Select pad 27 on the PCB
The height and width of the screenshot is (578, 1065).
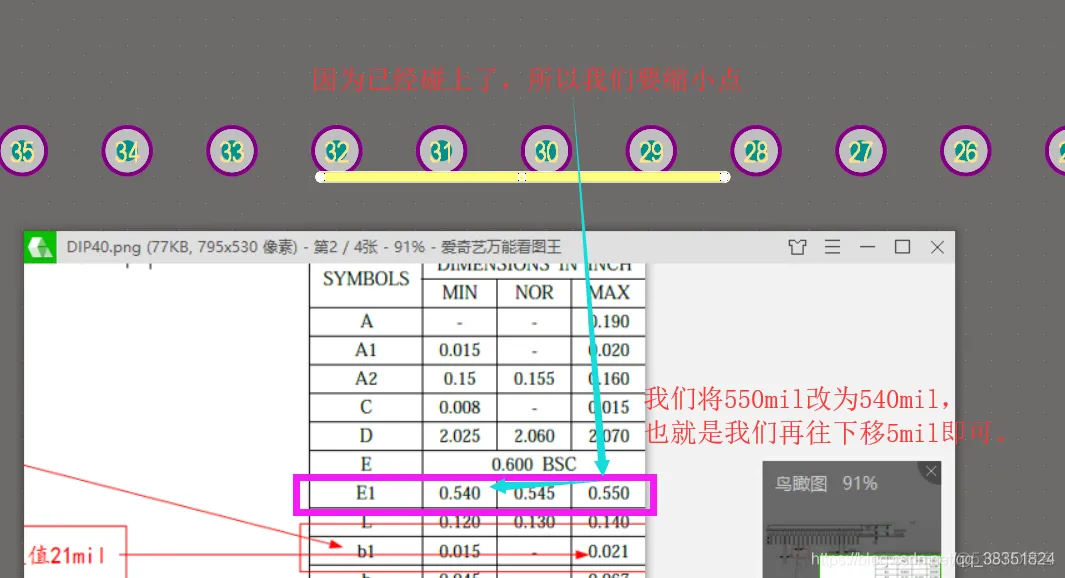click(x=861, y=152)
